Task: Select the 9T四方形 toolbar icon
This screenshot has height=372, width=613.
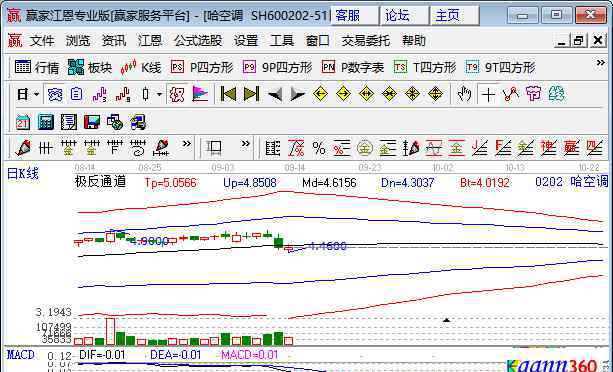Action: (500, 67)
